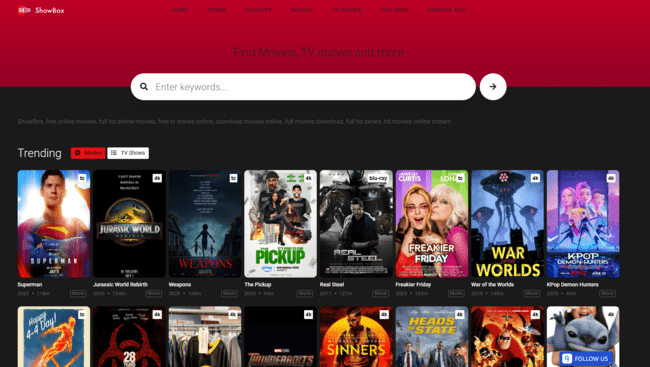Click the 4k badge on Jurassic World Rebirth

pos(157,178)
